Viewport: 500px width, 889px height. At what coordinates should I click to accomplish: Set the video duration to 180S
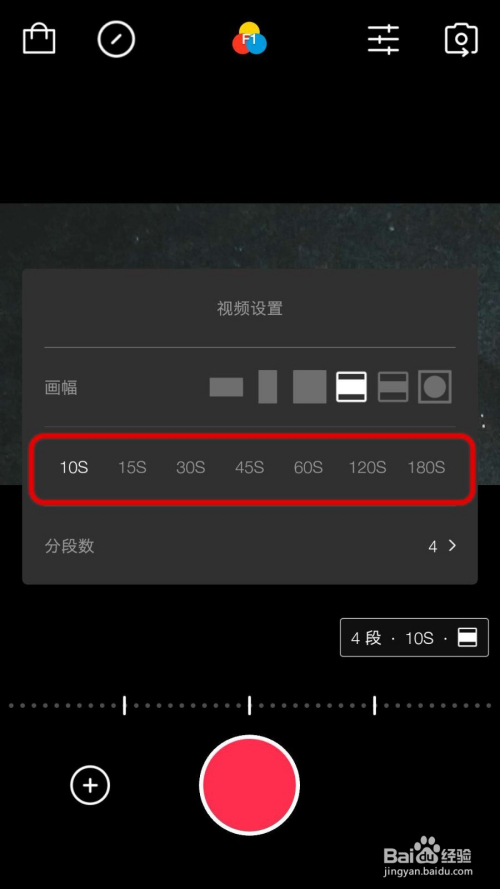point(426,468)
